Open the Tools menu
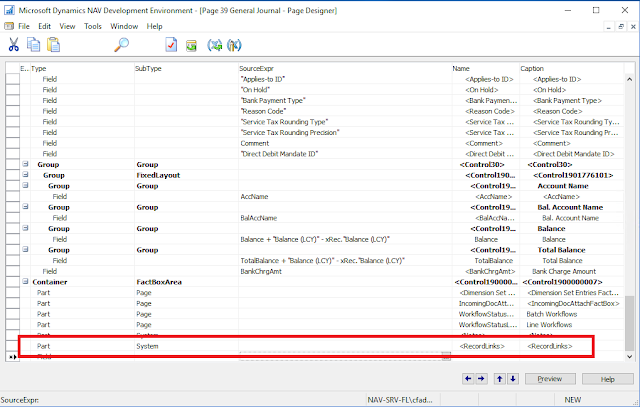 click(93, 26)
